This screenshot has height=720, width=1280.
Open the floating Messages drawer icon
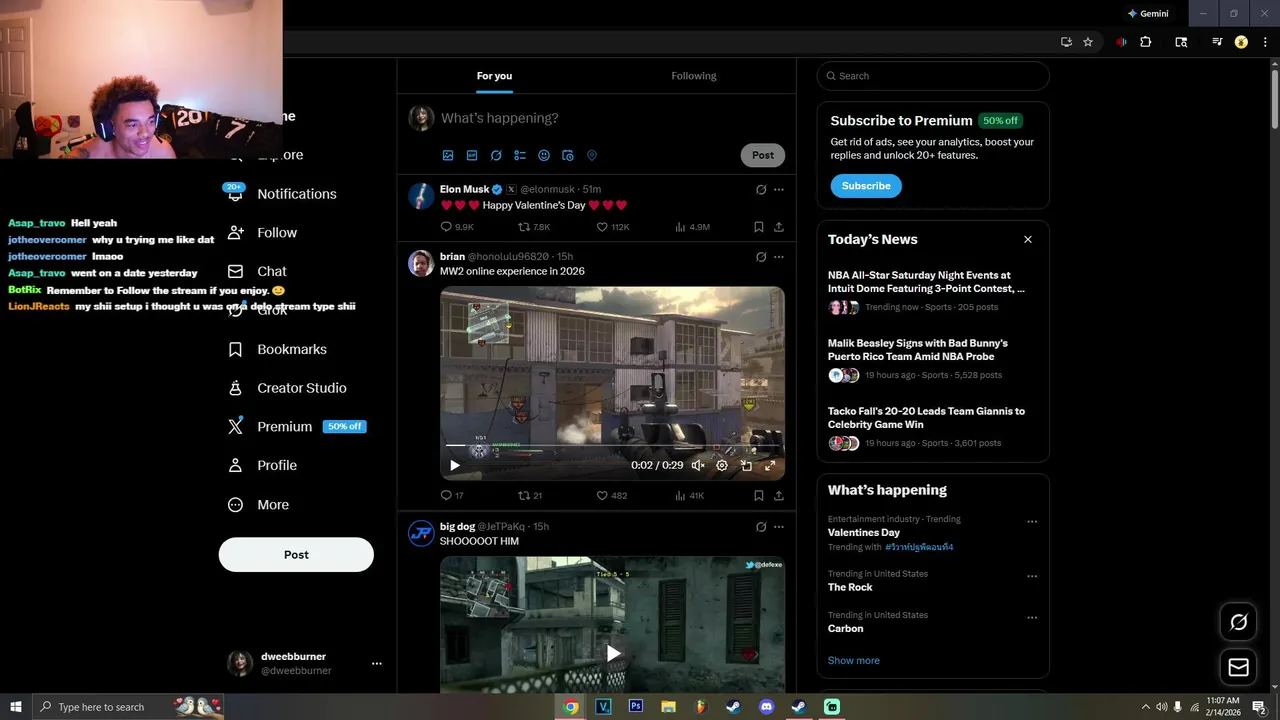pos(1238,667)
